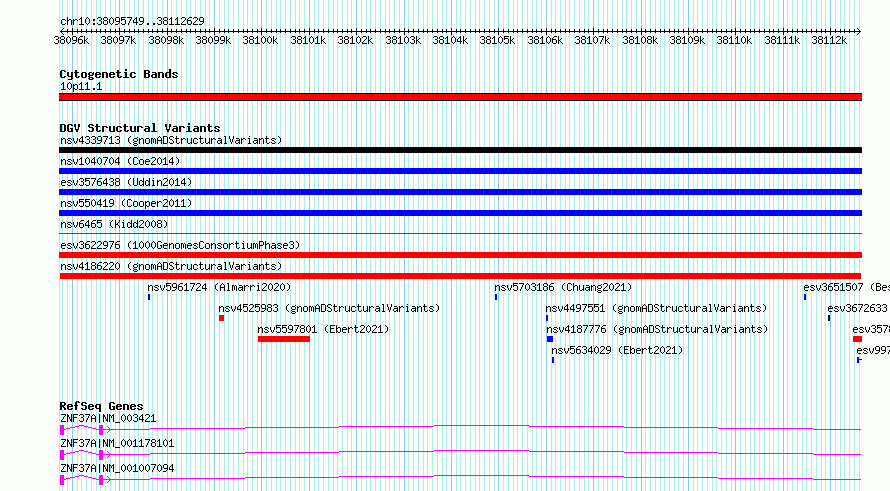The image size is (890, 491).
Task: Click the magenta gene line for ZNF37A|NM_001007094
Action: (x=460, y=479)
